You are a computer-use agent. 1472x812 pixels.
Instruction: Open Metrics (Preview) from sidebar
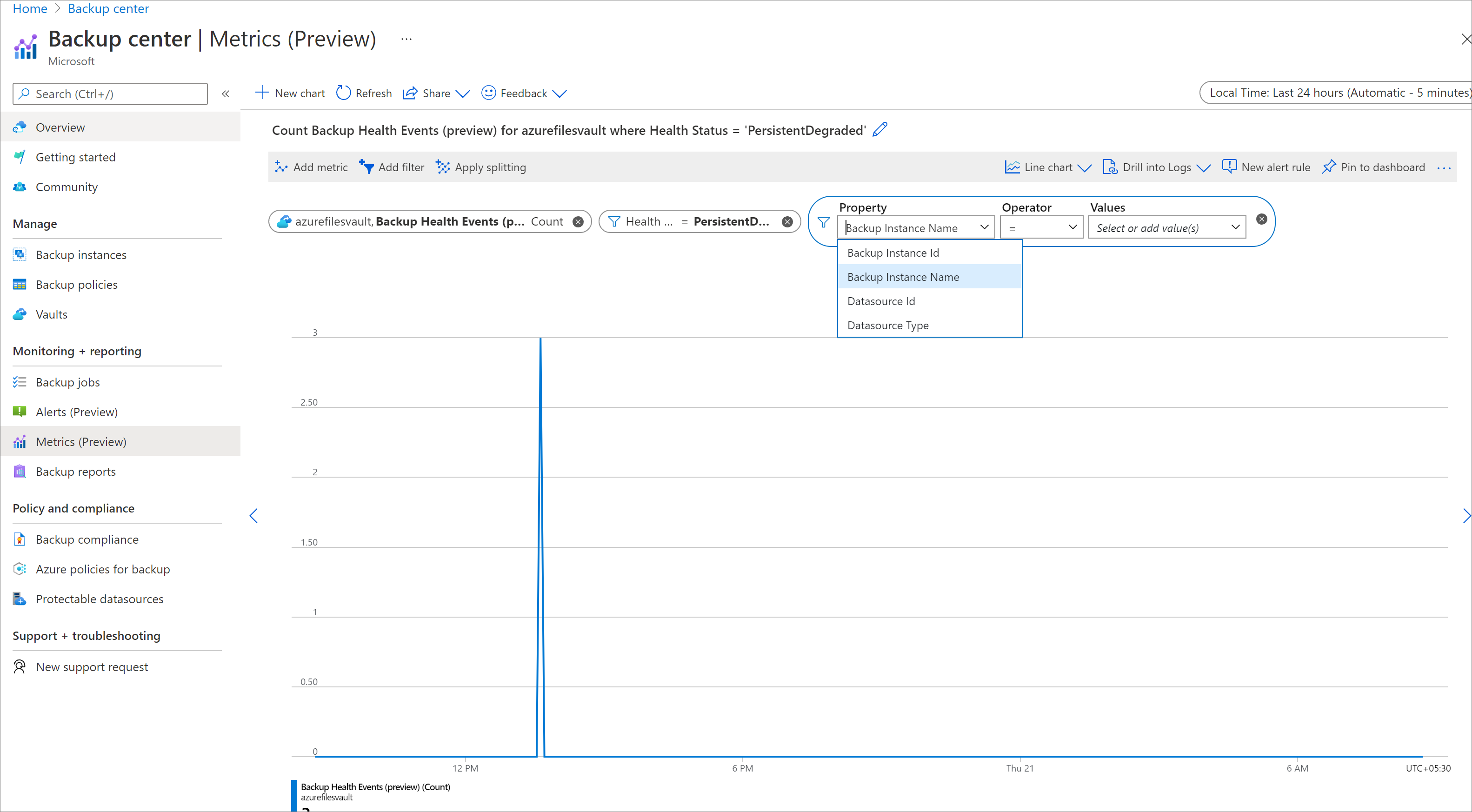pyautogui.click(x=81, y=441)
